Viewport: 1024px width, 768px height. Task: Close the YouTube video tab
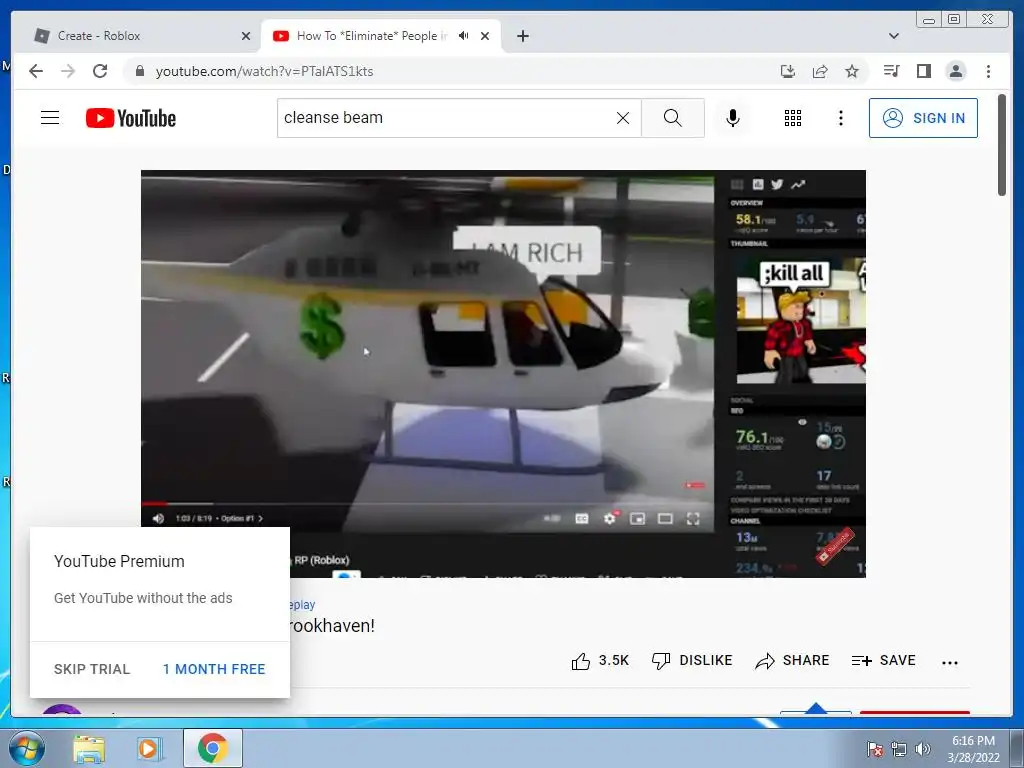(x=485, y=36)
